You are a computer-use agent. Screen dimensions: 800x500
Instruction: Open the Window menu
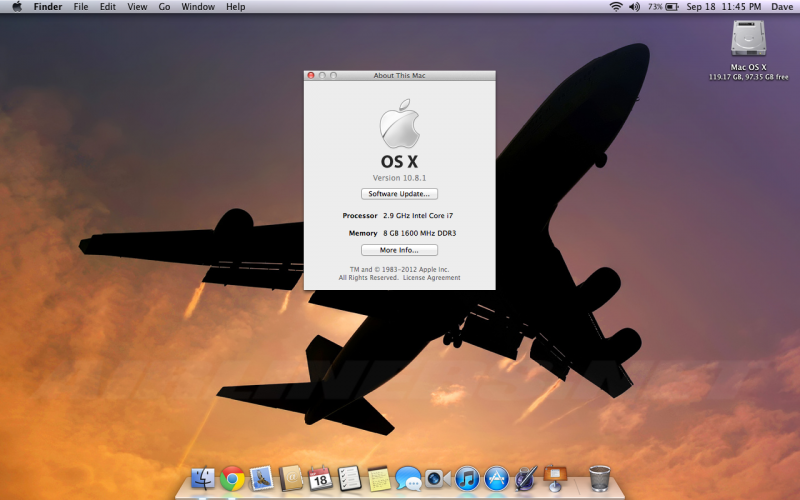pyautogui.click(x=198, y=7)
